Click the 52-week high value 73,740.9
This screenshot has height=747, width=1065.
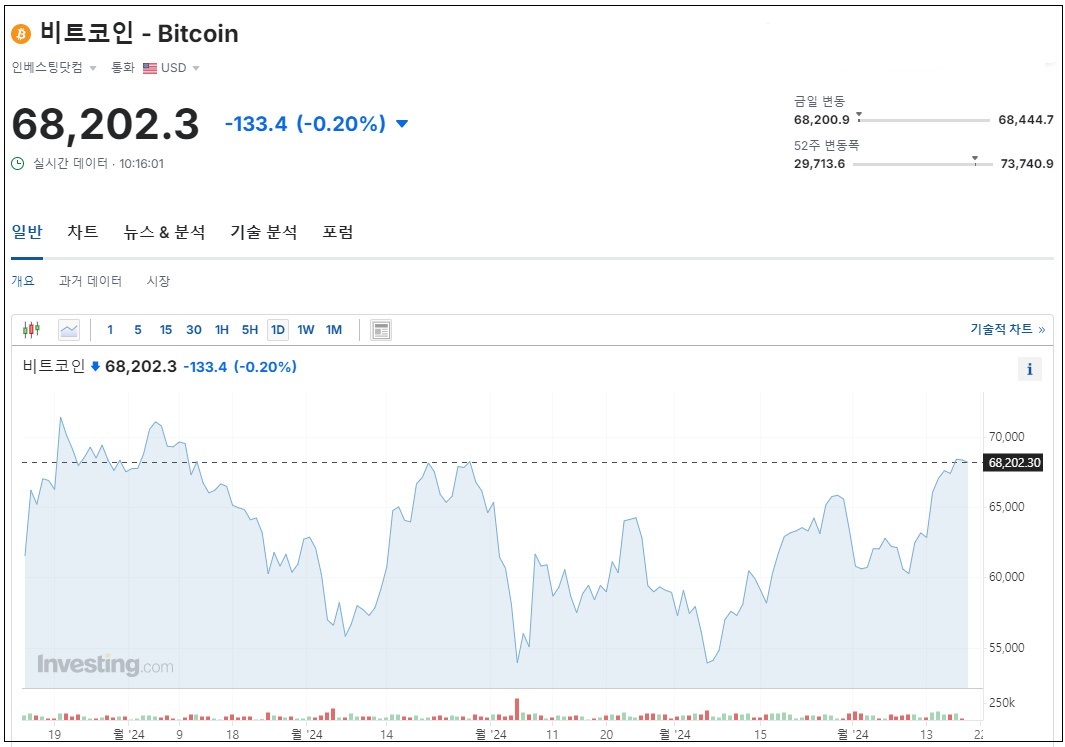point(1027,164)
